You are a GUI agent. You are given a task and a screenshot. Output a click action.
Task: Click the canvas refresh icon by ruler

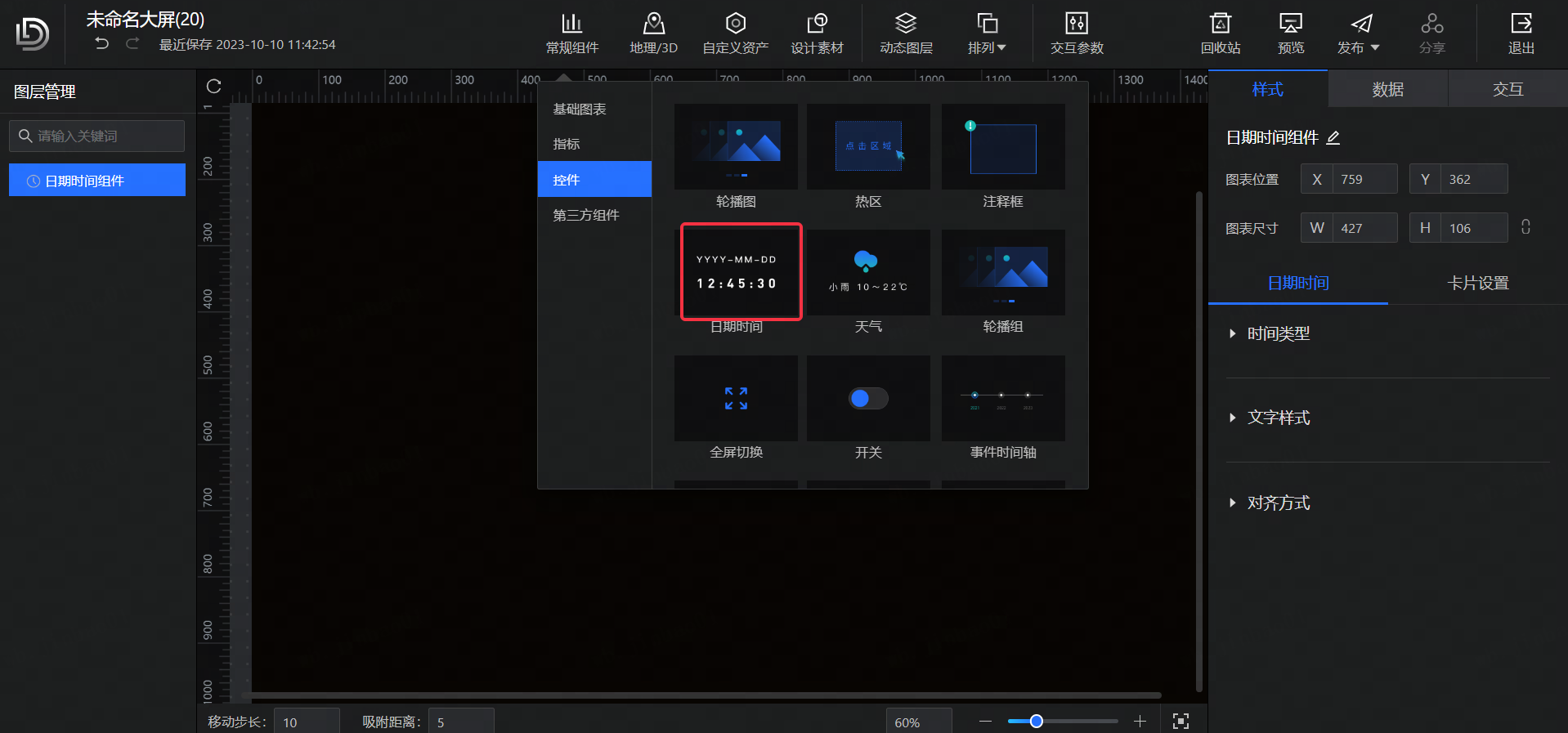[214, 87]
